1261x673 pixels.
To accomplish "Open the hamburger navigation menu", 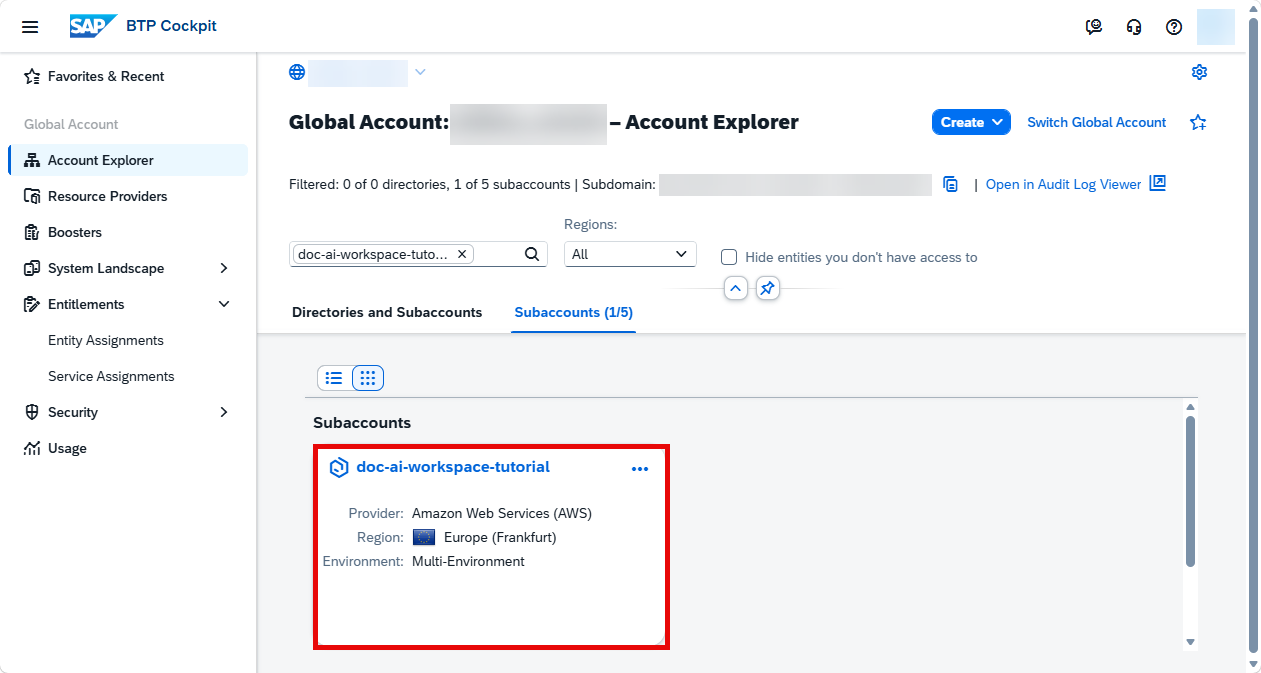I will click(30, 27).
